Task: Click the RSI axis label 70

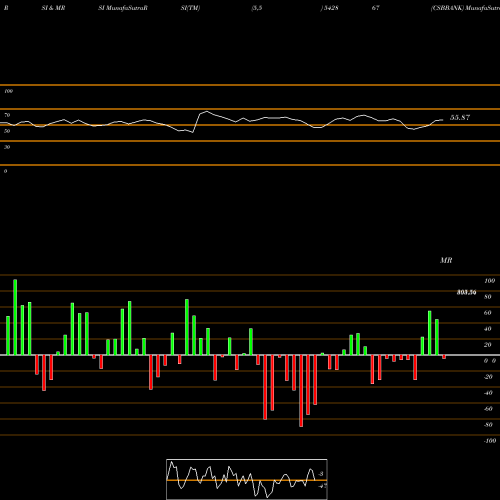Action: (x=7, y=115)
